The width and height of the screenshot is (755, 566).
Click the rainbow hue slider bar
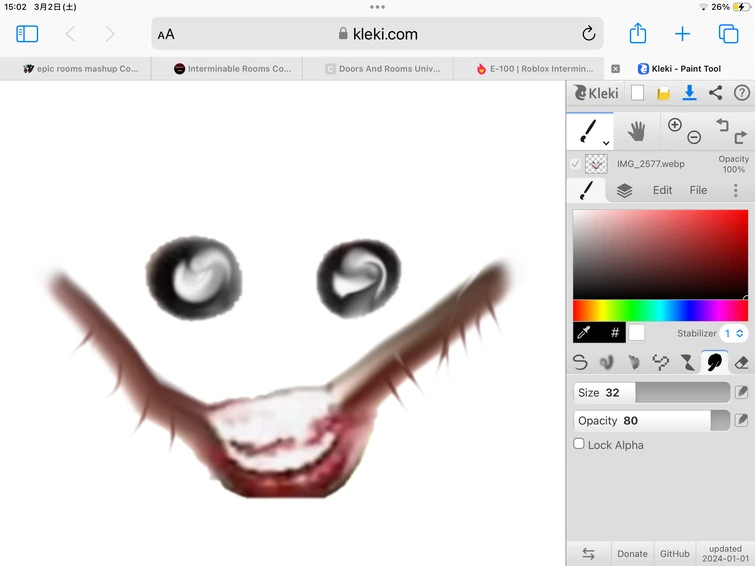point(660,311)
